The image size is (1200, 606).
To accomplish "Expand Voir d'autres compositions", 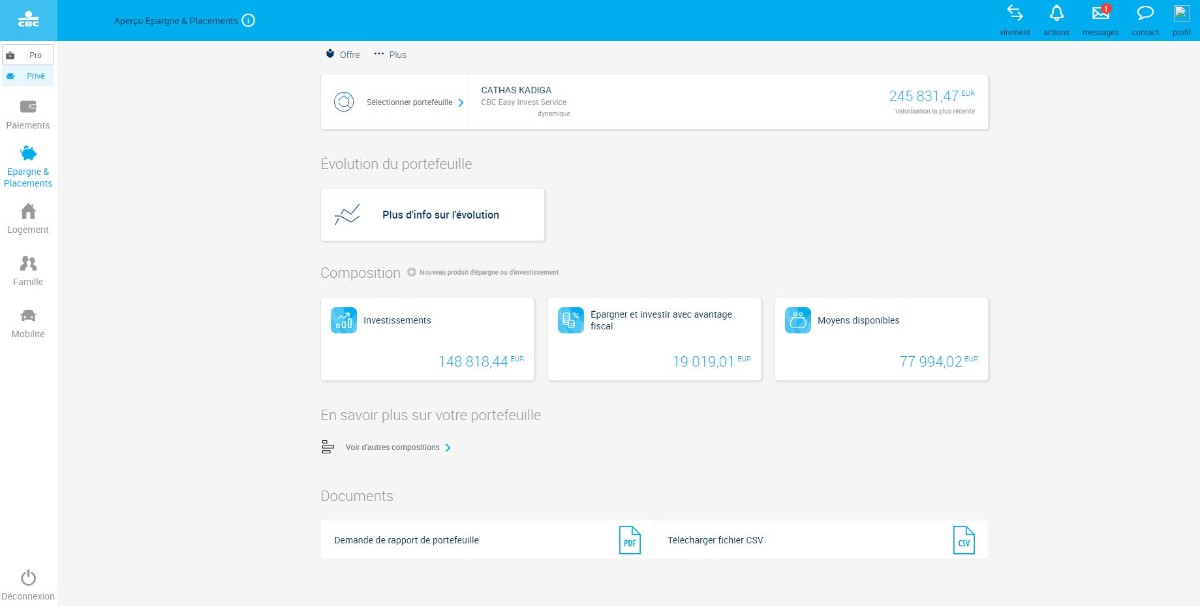I will tap(397, 447).
